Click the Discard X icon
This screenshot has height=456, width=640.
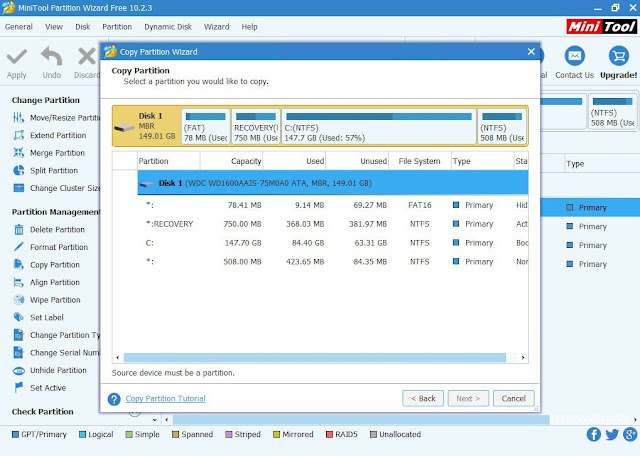pyautogui.click(x=87, y=57)
